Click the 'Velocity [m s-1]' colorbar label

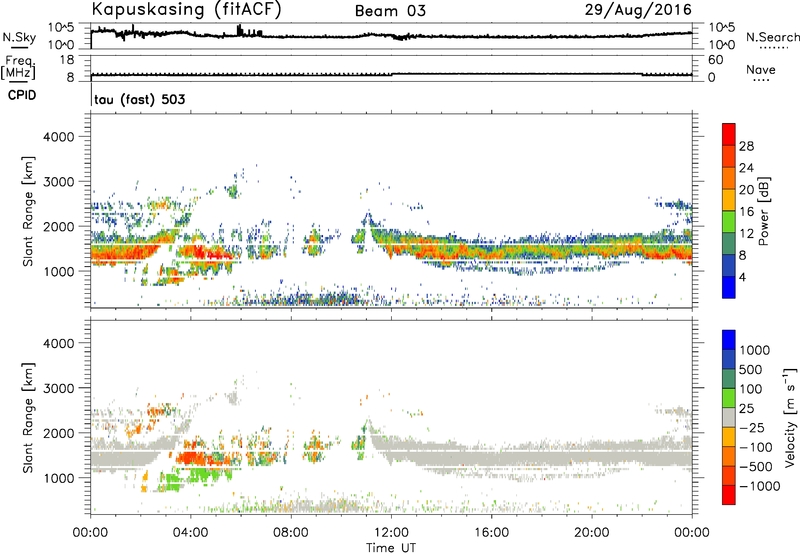click(790, 417)
